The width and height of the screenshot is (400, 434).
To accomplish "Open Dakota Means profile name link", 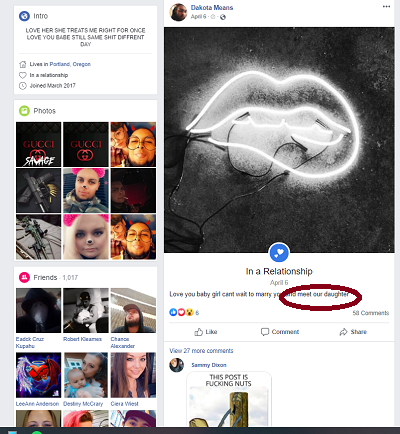I will [x=212, y=7].
